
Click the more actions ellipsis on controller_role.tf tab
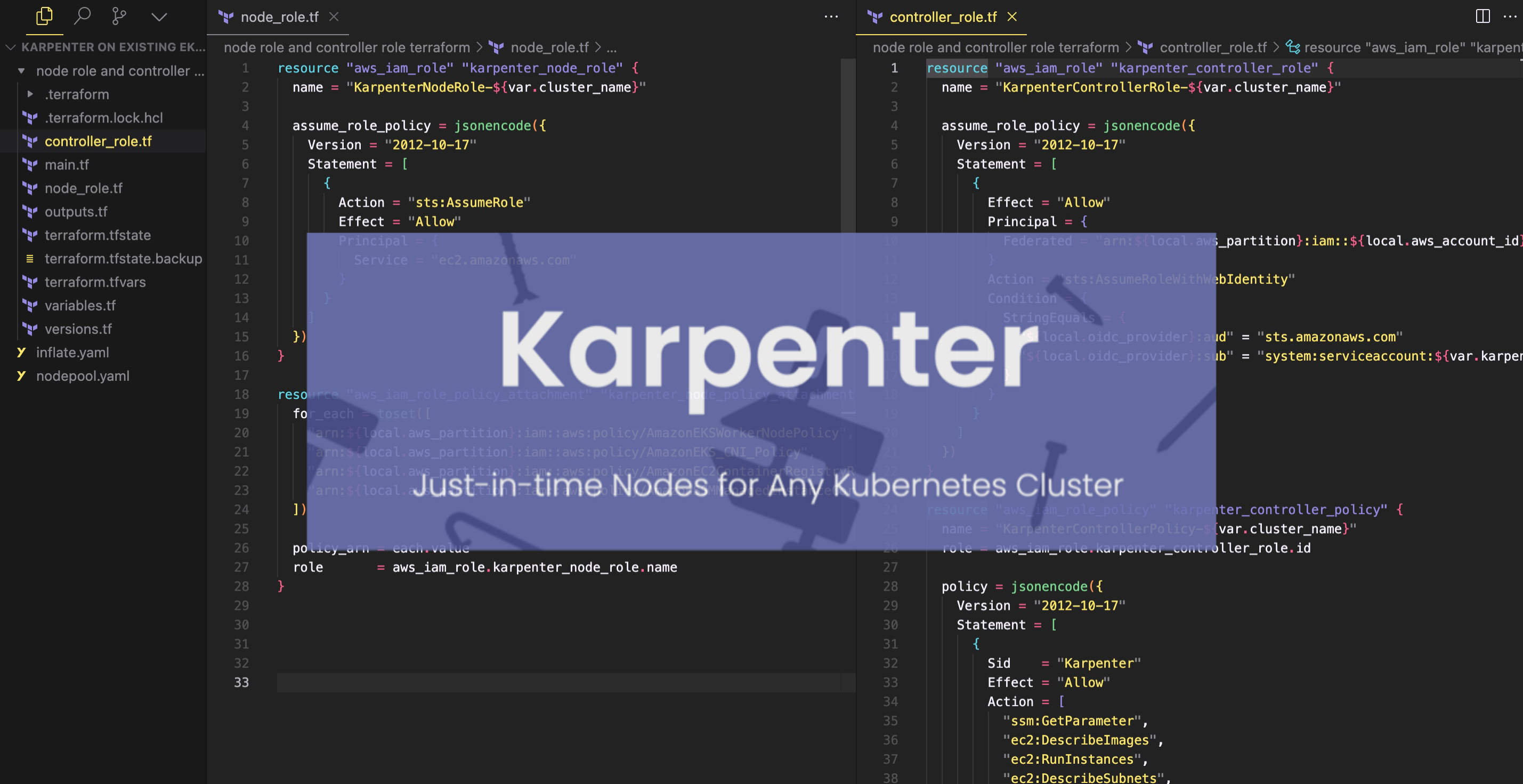click(x=1510, y=18)
